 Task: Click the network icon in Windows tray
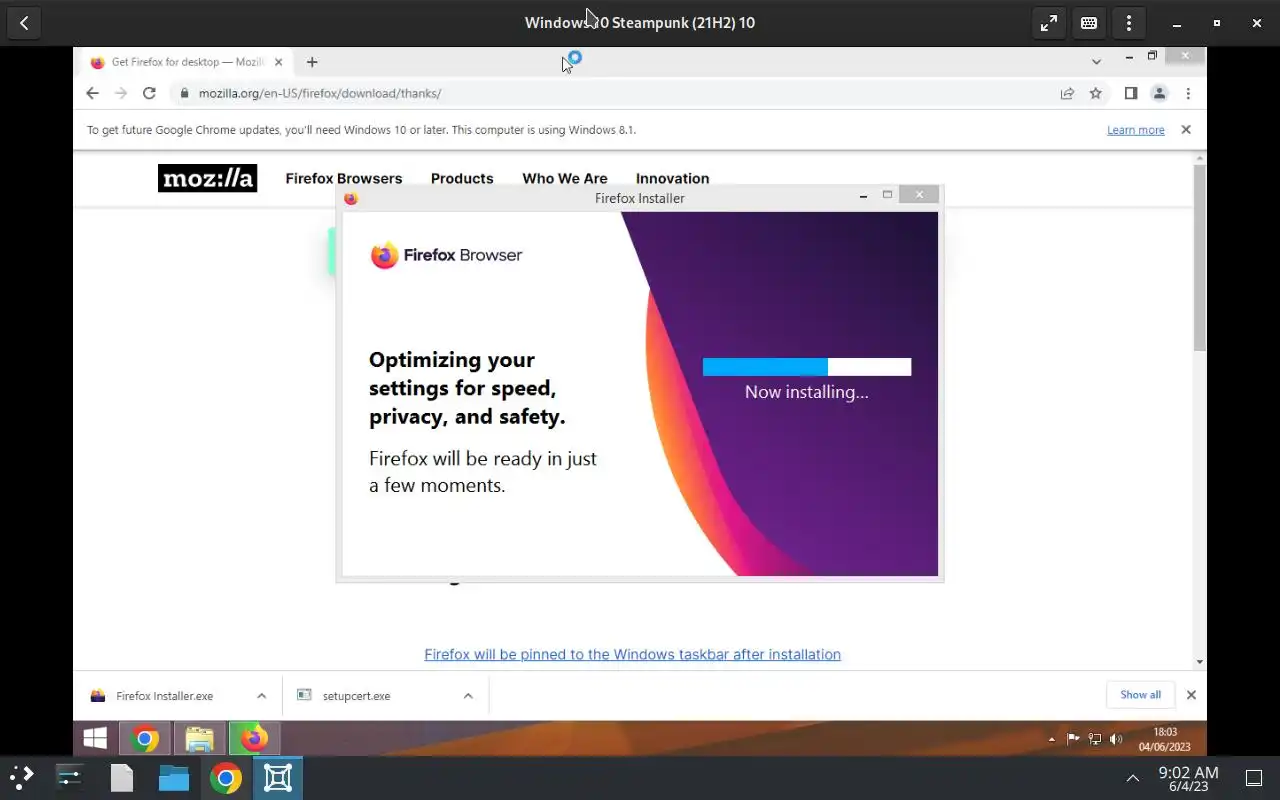point(1095,739)
